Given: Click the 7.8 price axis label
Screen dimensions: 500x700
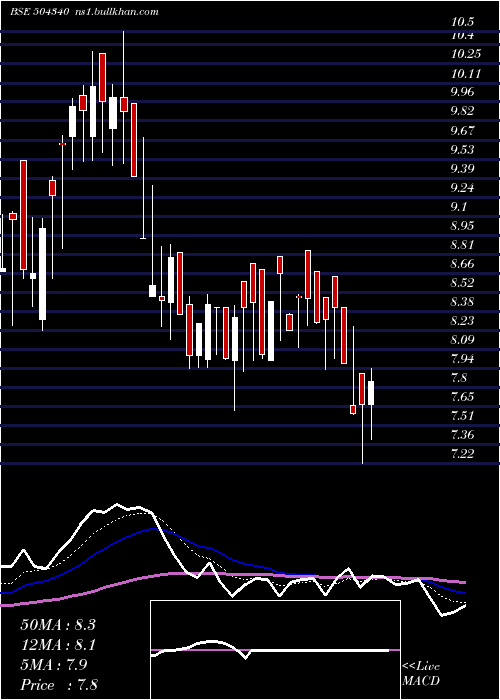Looking at the screenshot, I should (461, 378).
